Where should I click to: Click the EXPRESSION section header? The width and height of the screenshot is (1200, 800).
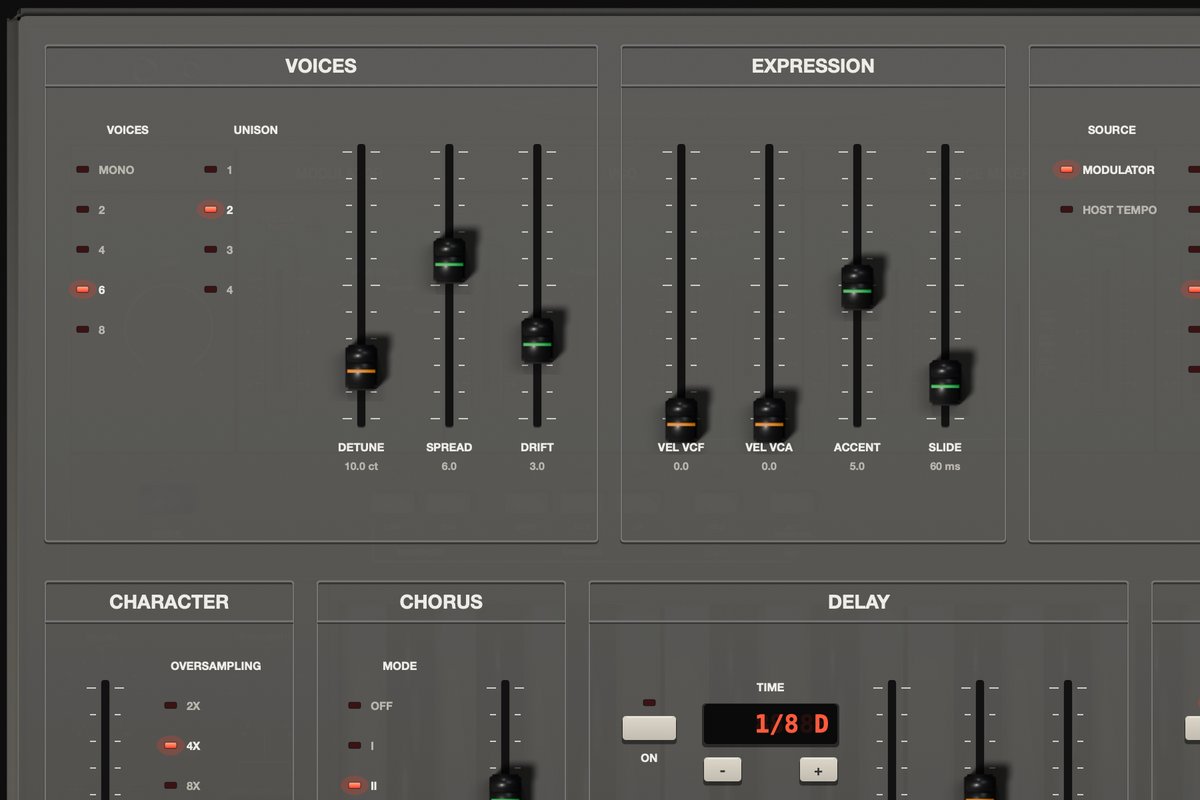click(813, 66)
